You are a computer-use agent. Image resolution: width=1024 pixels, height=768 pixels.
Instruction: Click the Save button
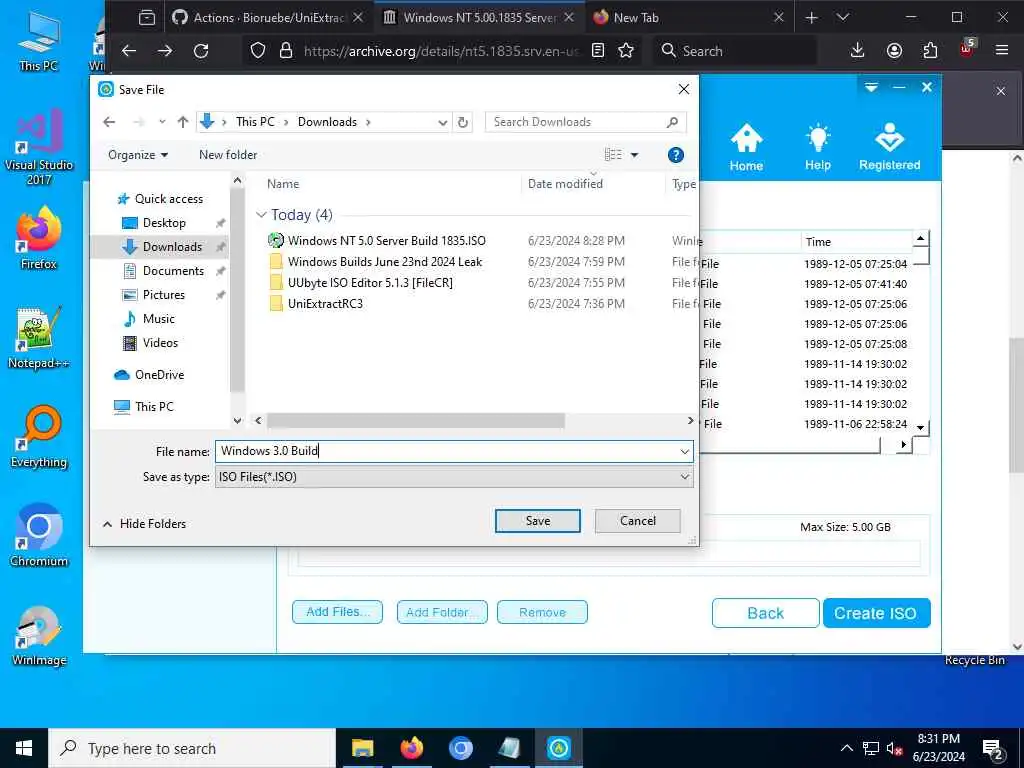537,521
